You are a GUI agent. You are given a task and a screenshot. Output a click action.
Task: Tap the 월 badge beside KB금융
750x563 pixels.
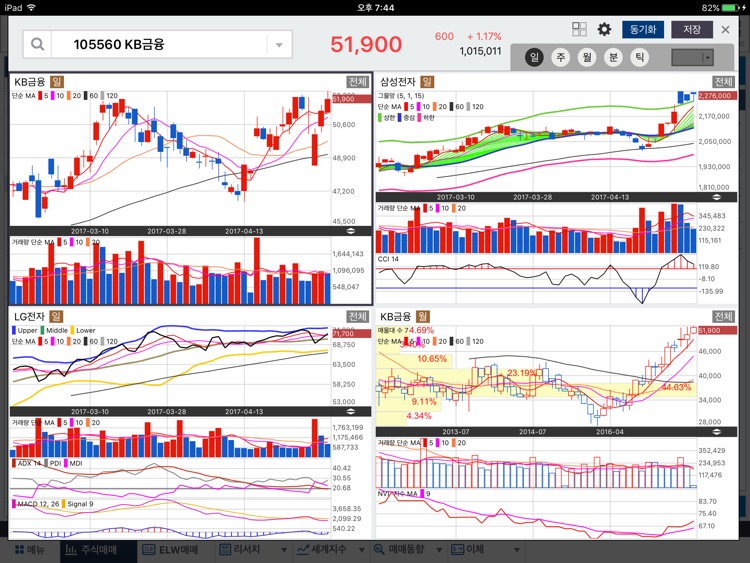coord(422,316)
